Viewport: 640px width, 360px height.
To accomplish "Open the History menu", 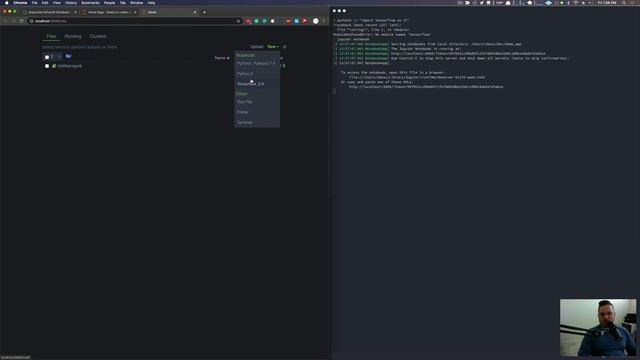I will [x=71, y=3].
